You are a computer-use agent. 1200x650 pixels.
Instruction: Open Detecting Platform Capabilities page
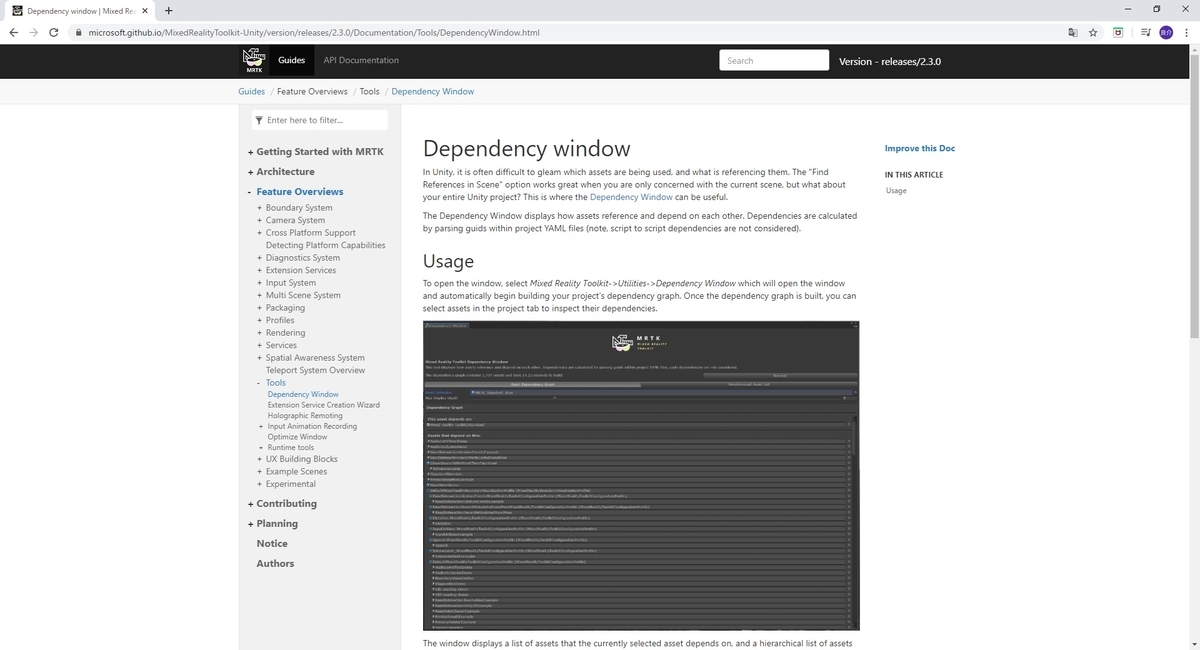point(325,245)
